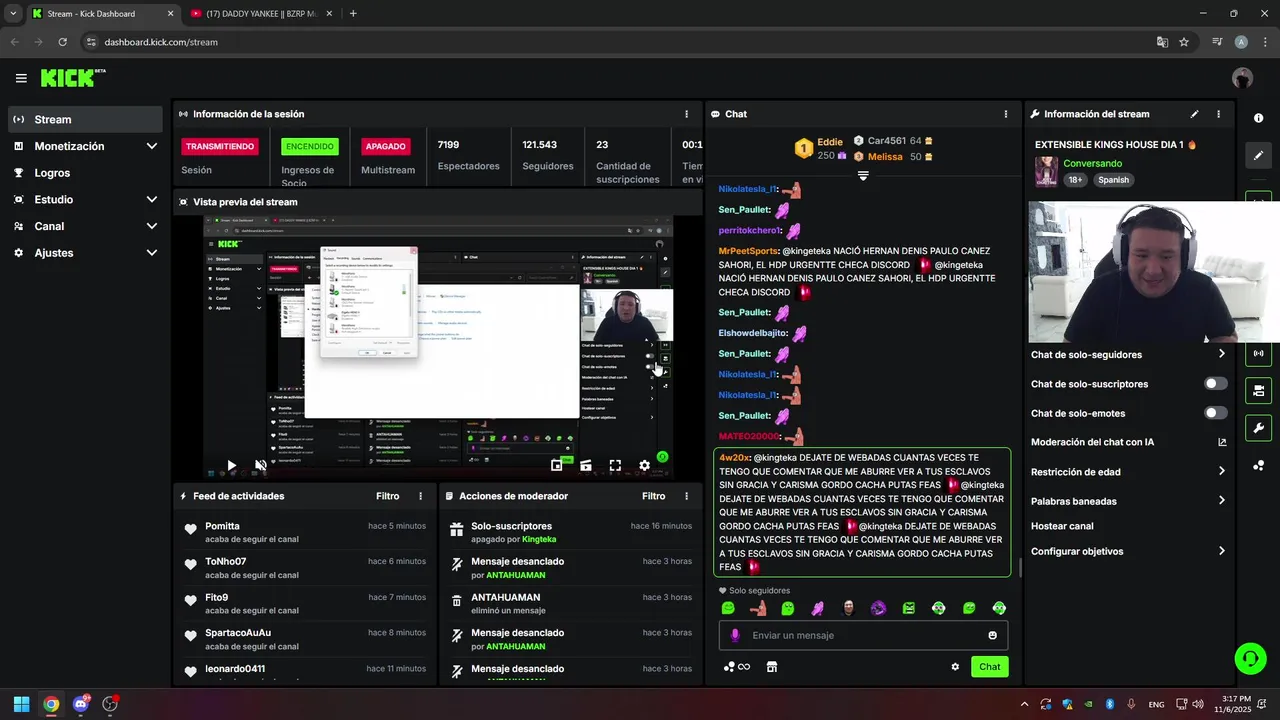Collapse the chat leaderboard arrow

coord(863,175)
